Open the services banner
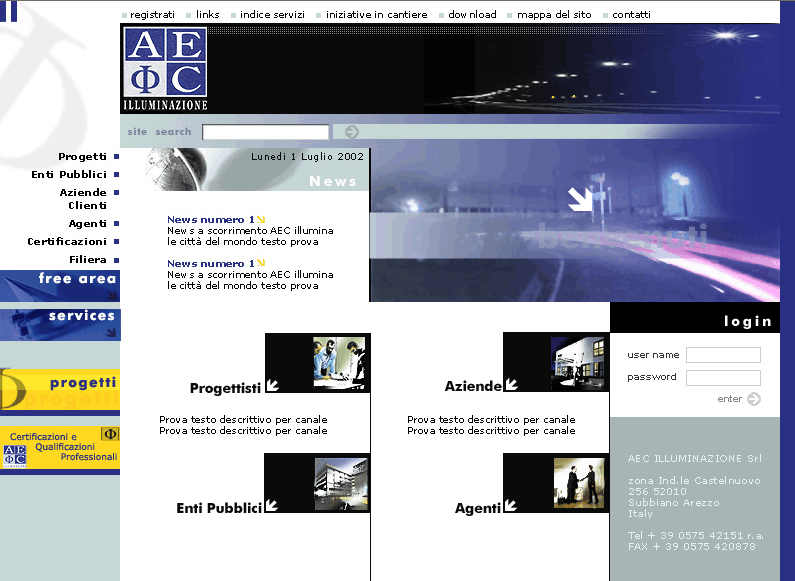 60,324
